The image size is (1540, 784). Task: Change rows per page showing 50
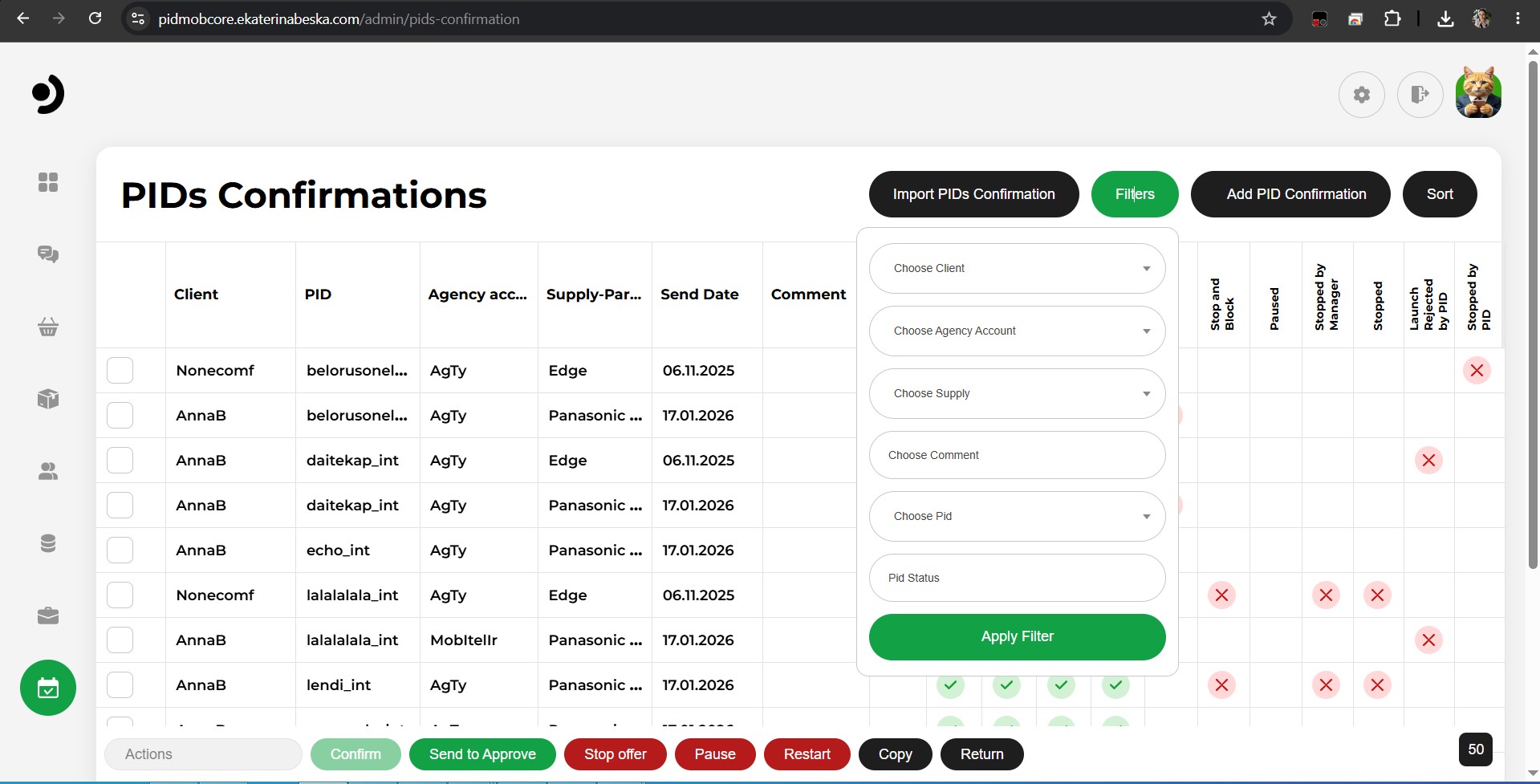pos(1476,749)
